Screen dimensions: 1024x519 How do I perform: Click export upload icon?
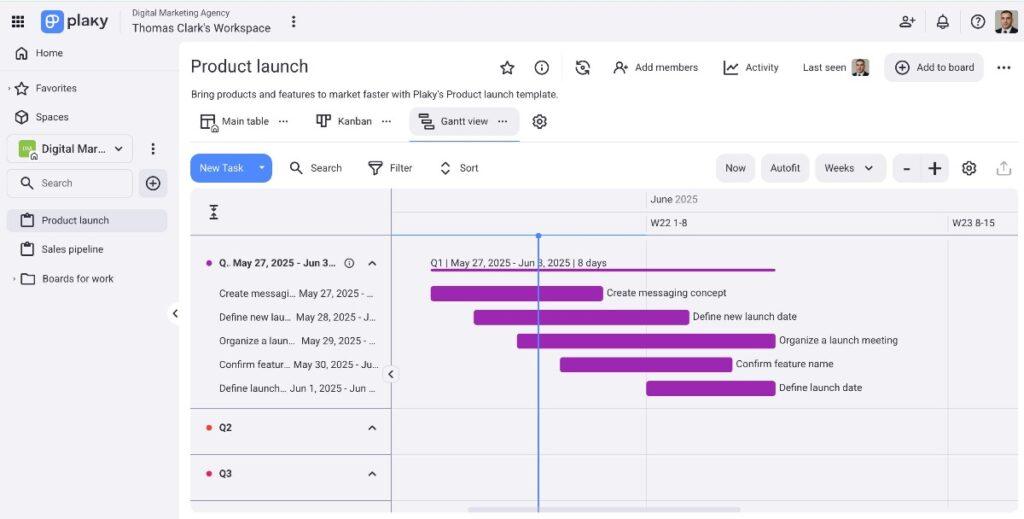(1004, 168)
